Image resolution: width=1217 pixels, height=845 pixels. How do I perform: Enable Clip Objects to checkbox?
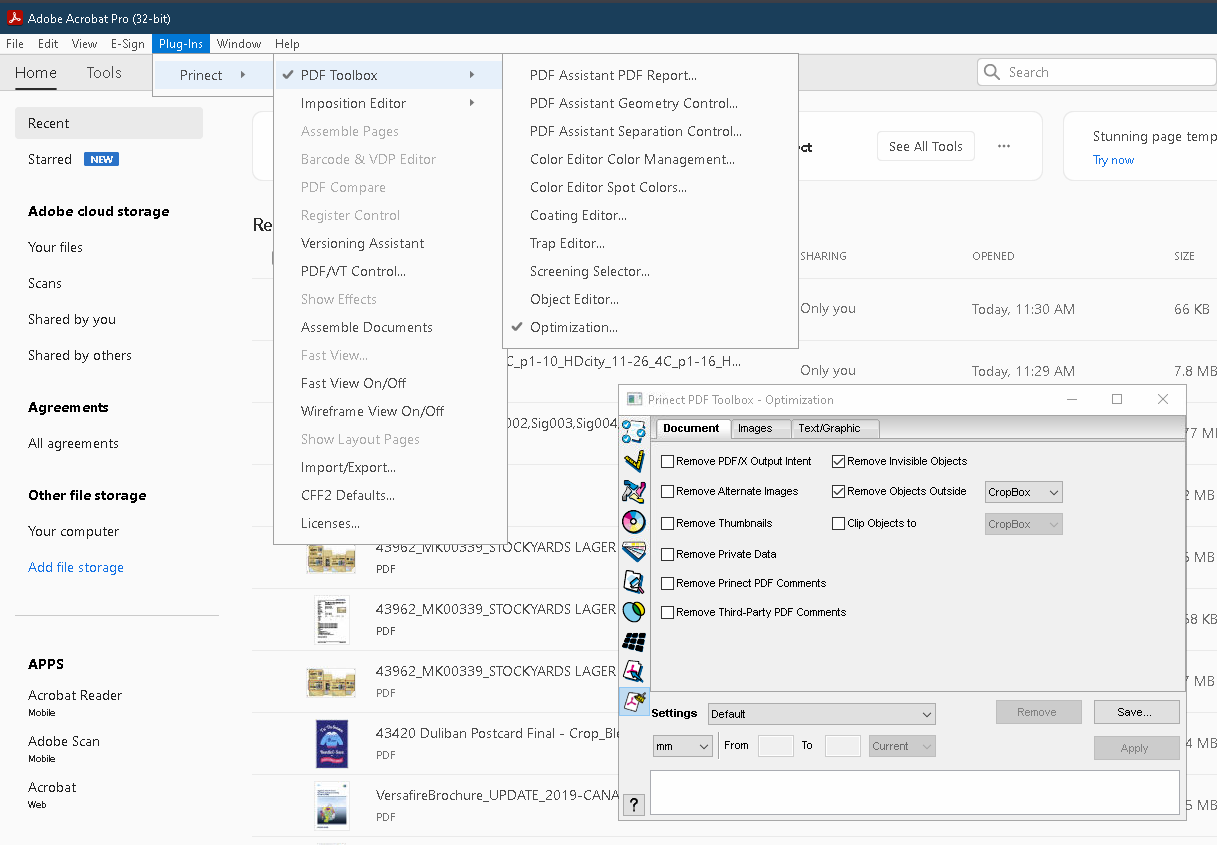point(839,523)
